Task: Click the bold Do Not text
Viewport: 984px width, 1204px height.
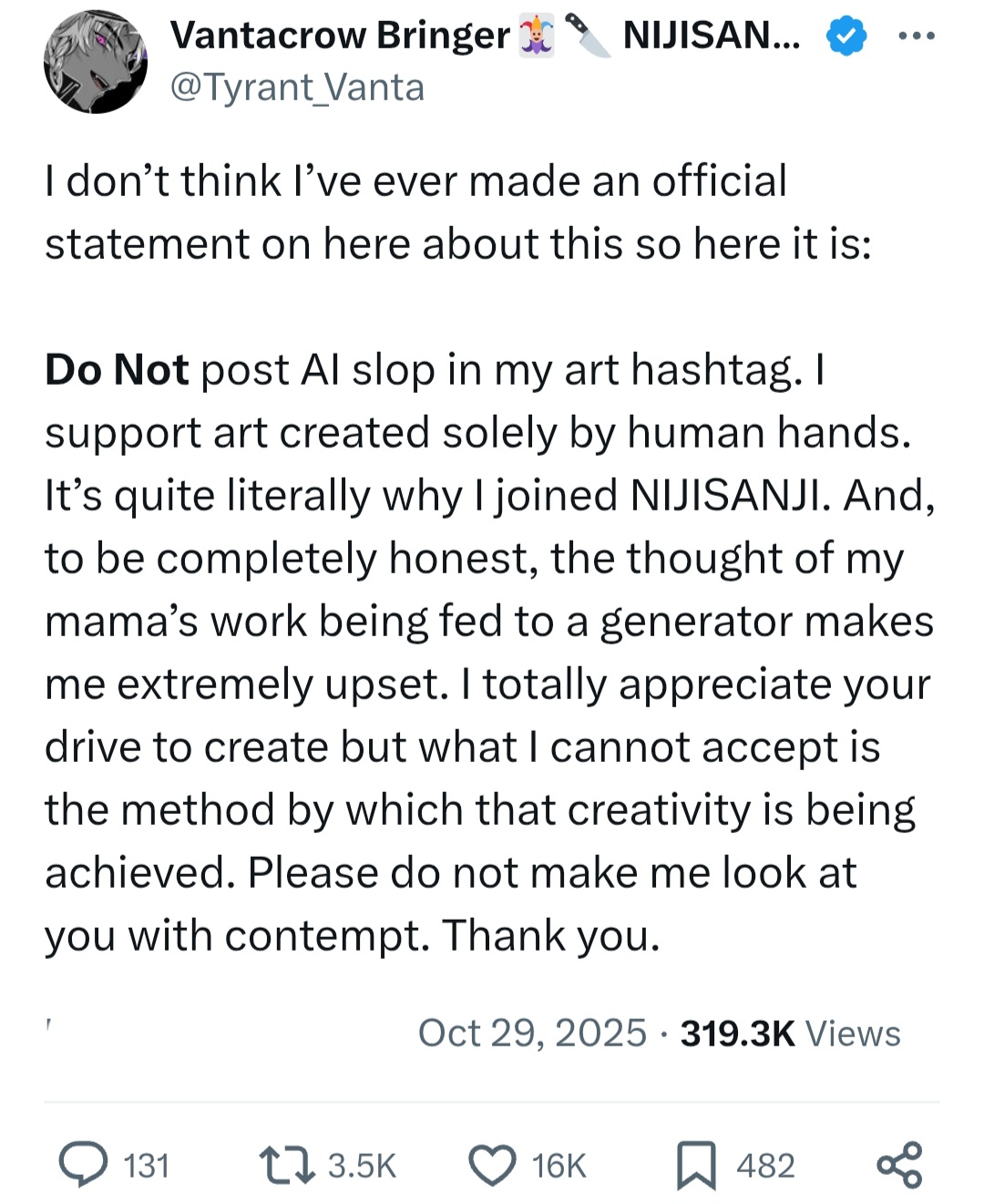Action: (117, 370)
